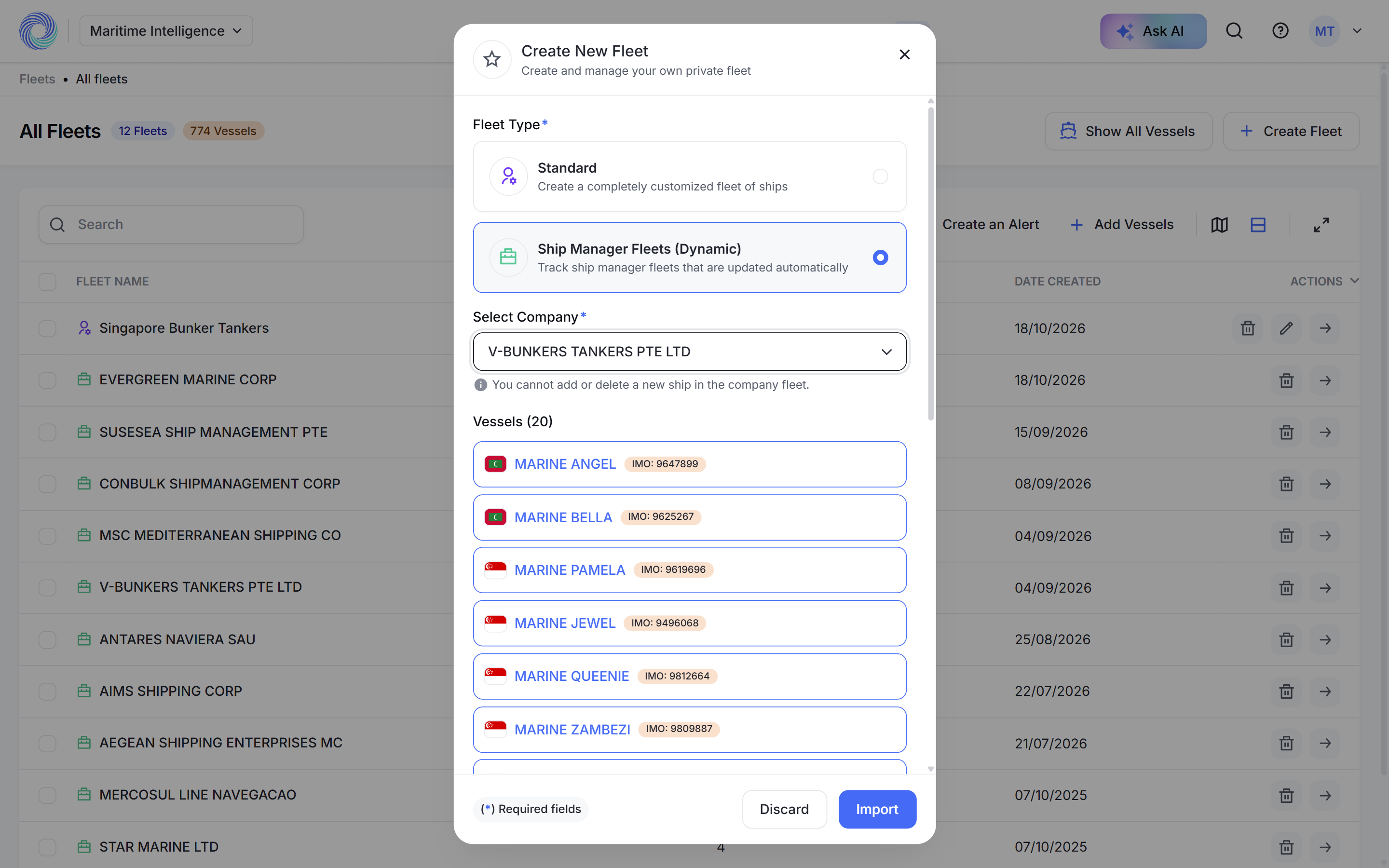1389x868 pixels.
Task: Click the MARINE QUEENIE vessel name
Action: [x=571, y=676]
